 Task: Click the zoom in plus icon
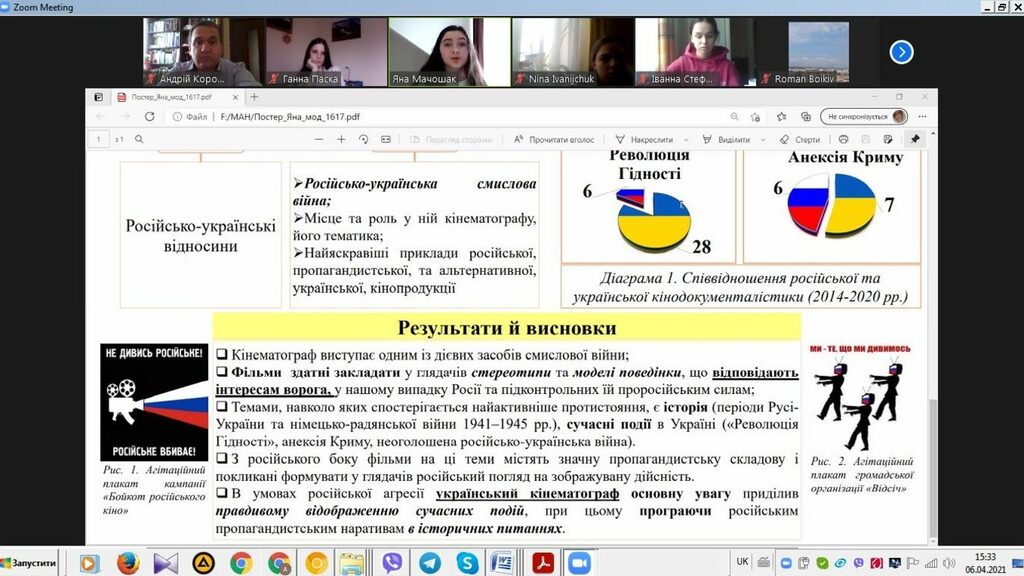coord(341,140)
